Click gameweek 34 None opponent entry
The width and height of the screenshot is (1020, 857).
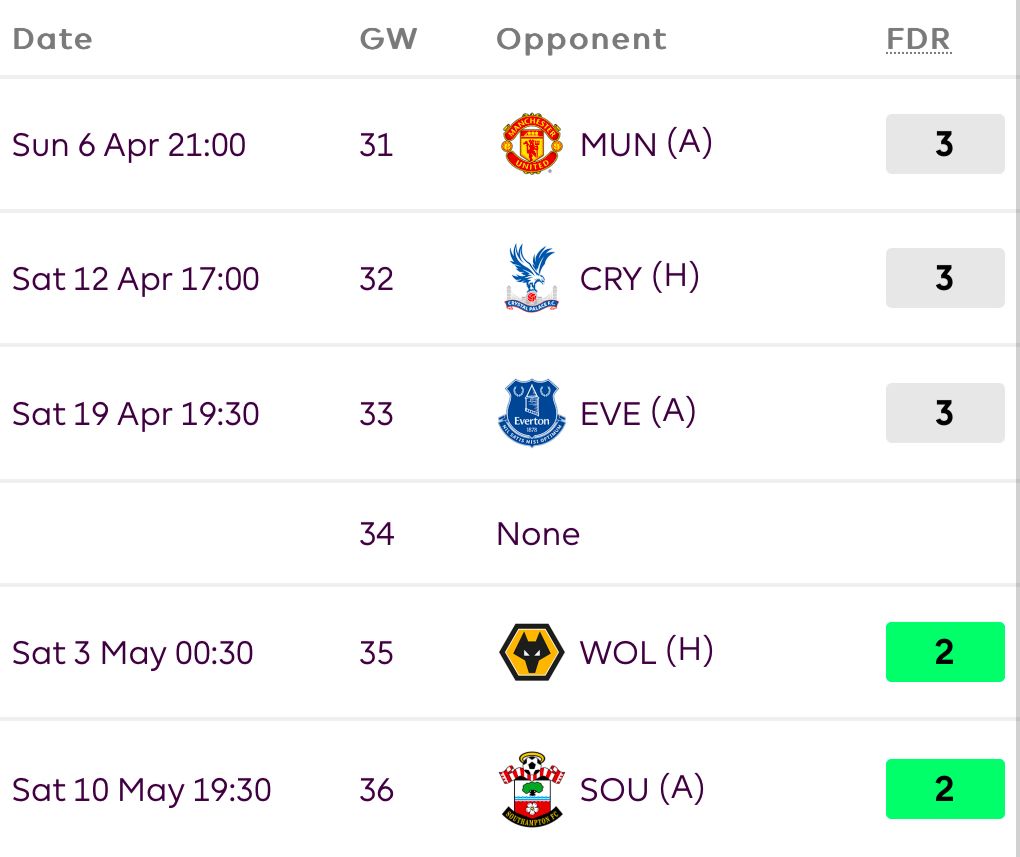537,534
